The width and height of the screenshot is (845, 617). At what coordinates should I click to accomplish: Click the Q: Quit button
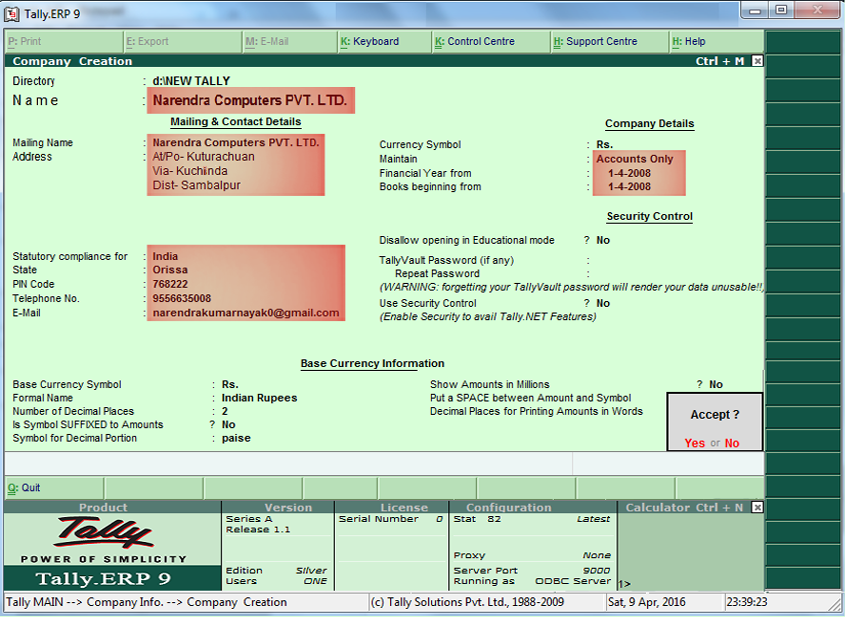(54, 488)
